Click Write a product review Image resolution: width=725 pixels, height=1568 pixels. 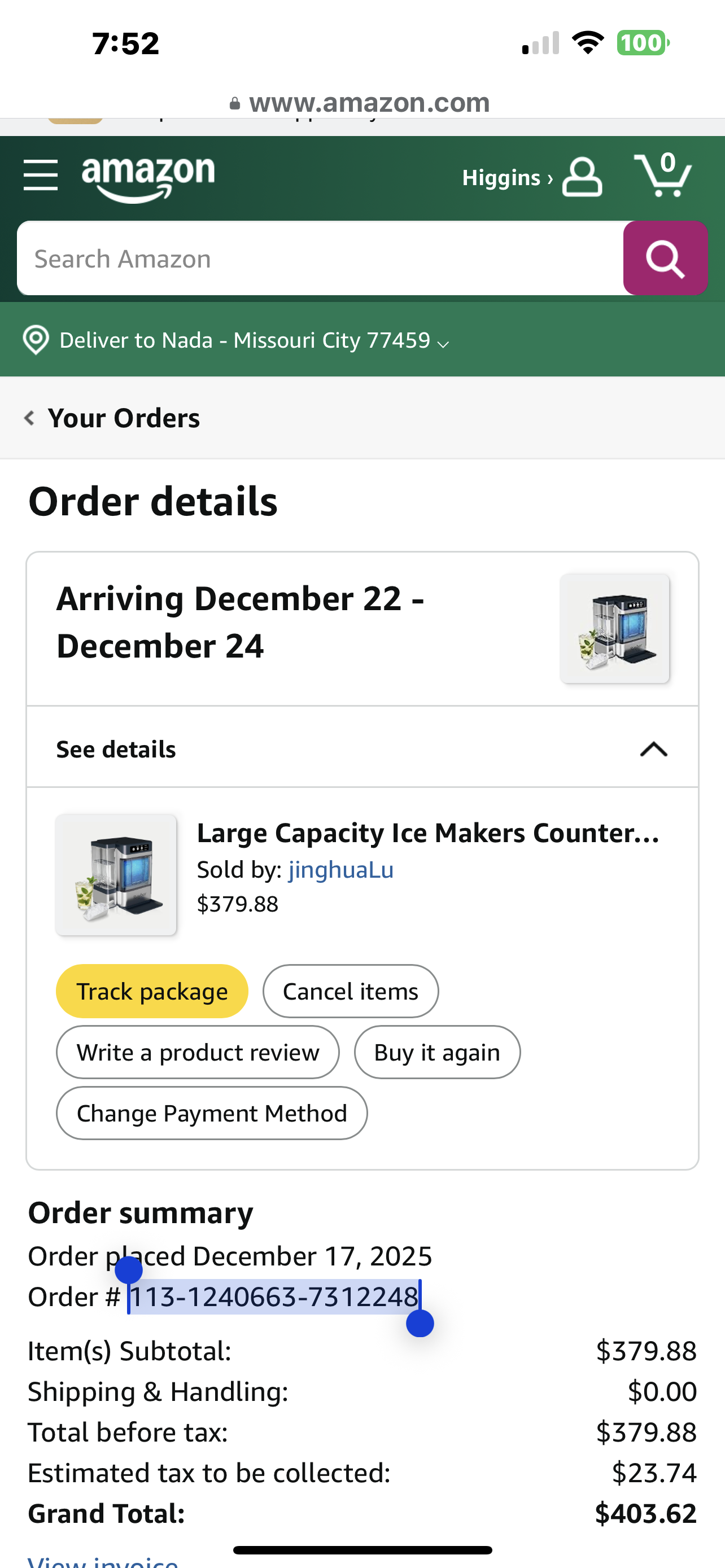pos(198,1052)
